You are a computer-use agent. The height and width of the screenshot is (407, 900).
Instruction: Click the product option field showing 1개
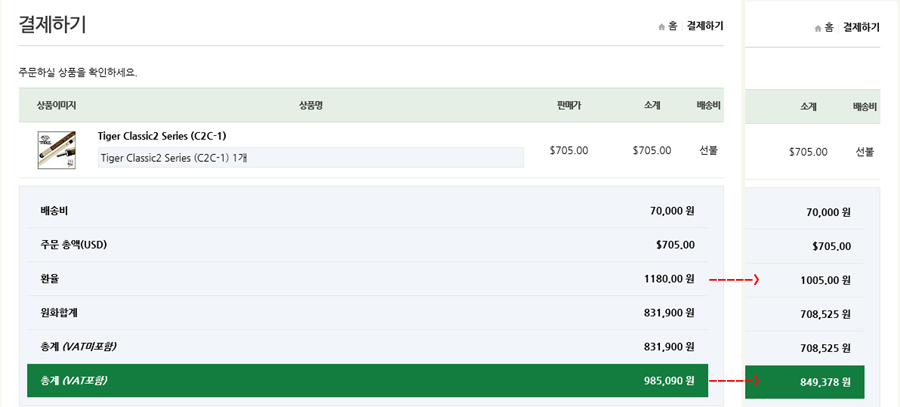coord(311,158)
